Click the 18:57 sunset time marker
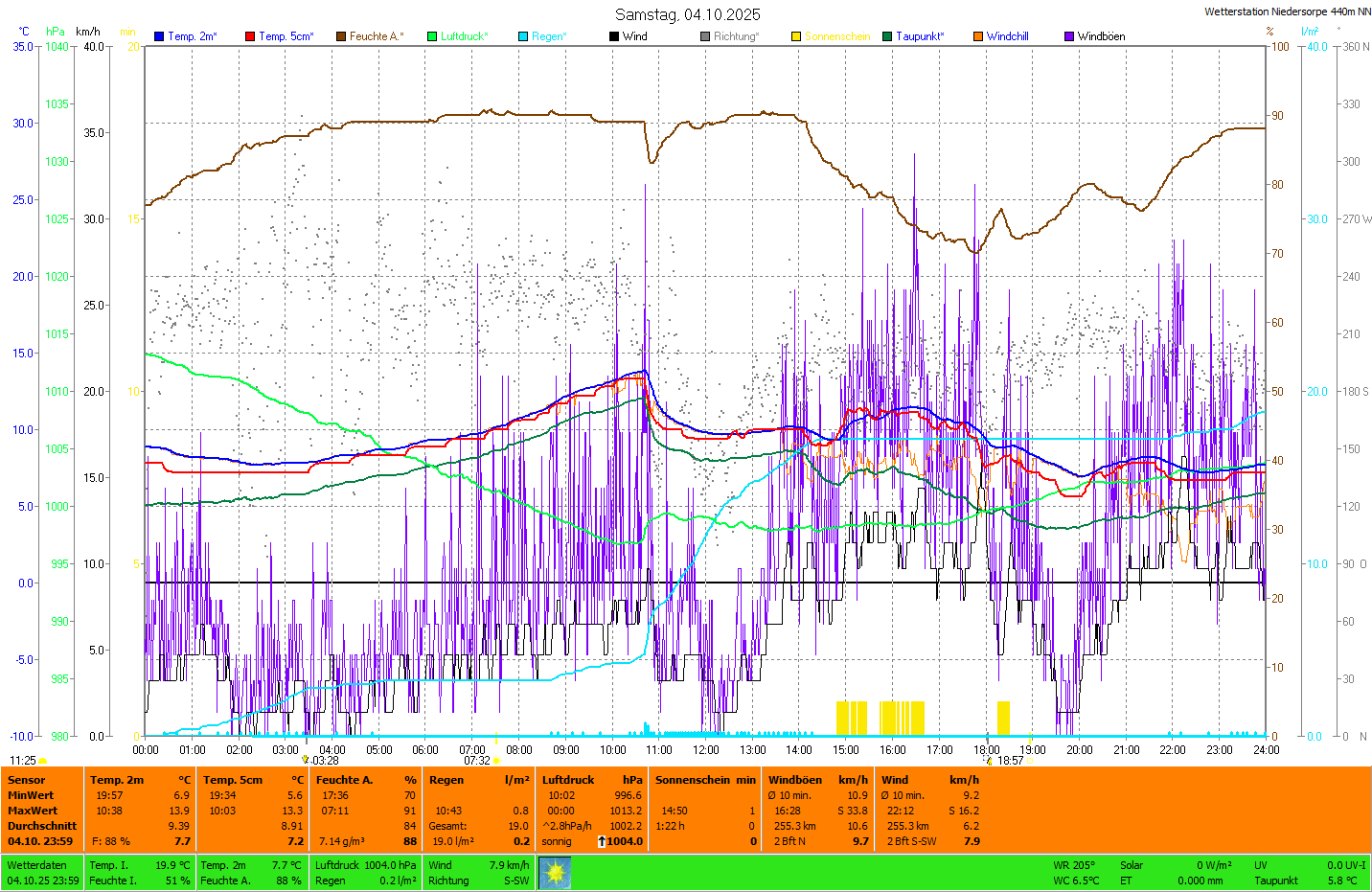 point(1010,761)
